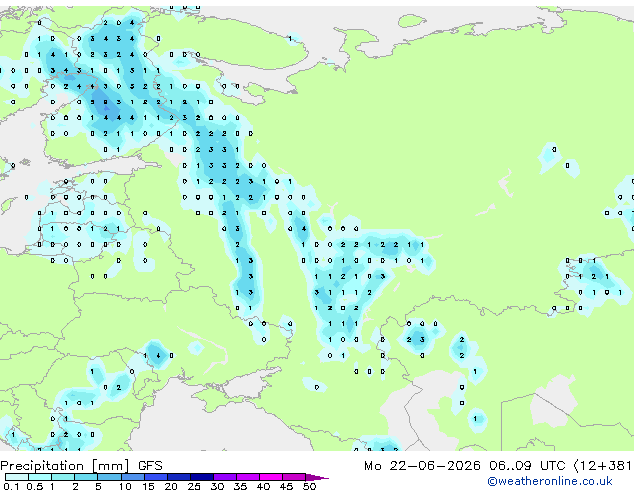Click the legend label '0.5'
The width and height of the screenshot is (634, 490).
tap(35, 486)
